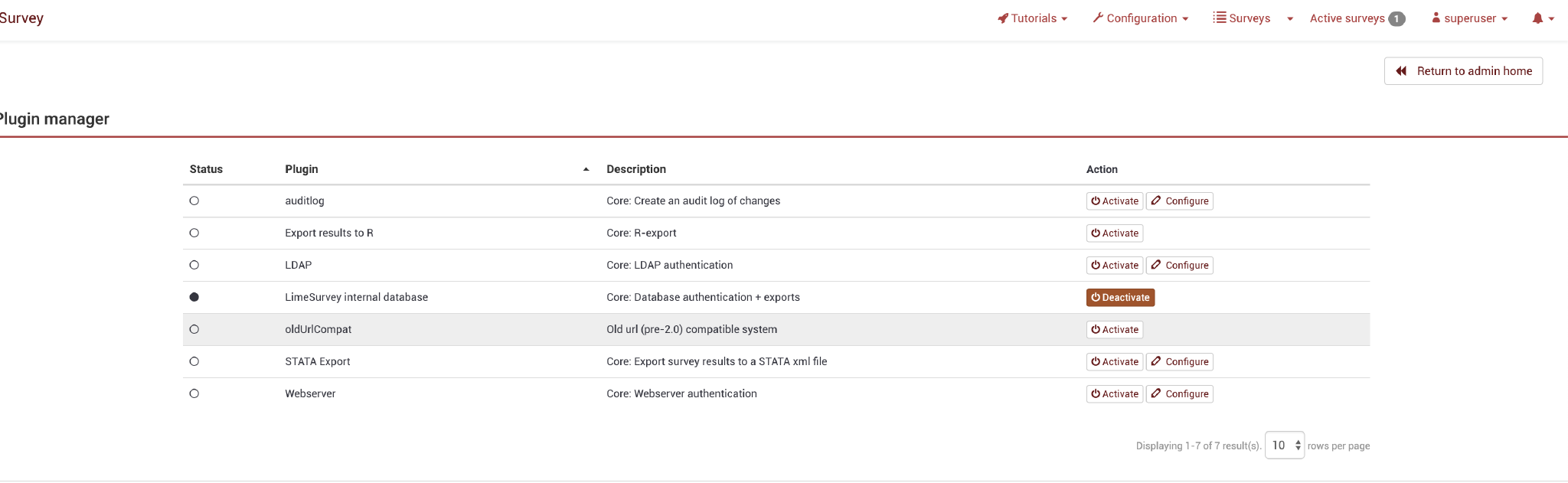This screenshot has width=1568, height=483.
Task: Click 'Core: Export survey results to a STATA xml file'
Action: 717,361
